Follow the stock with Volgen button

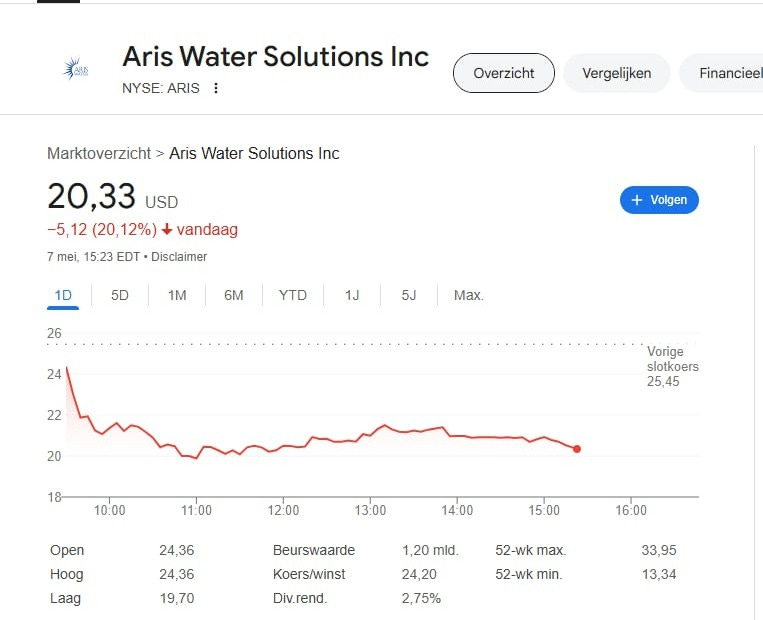point(659,200)
